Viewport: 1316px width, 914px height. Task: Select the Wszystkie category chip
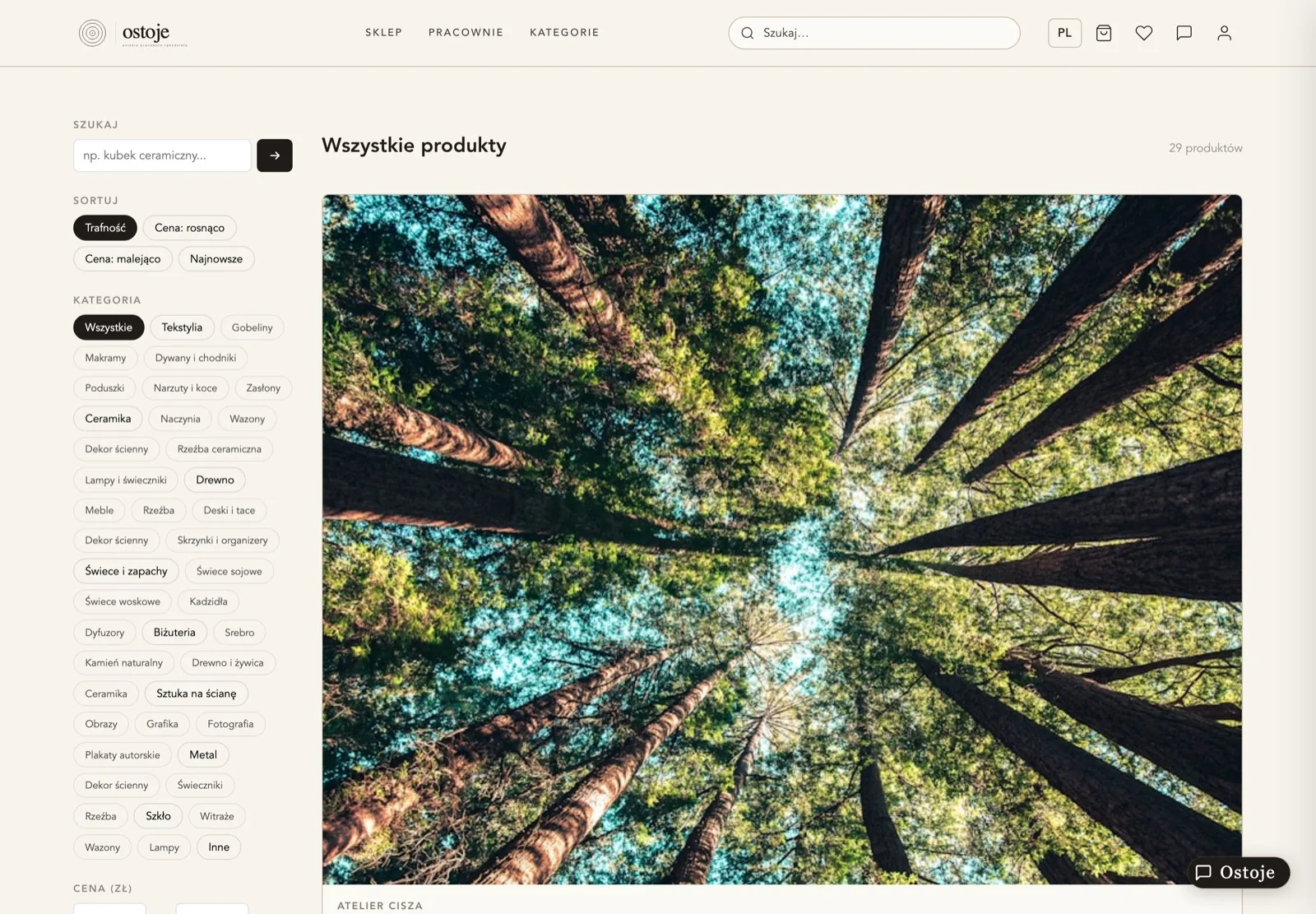(x=109, y=327)
